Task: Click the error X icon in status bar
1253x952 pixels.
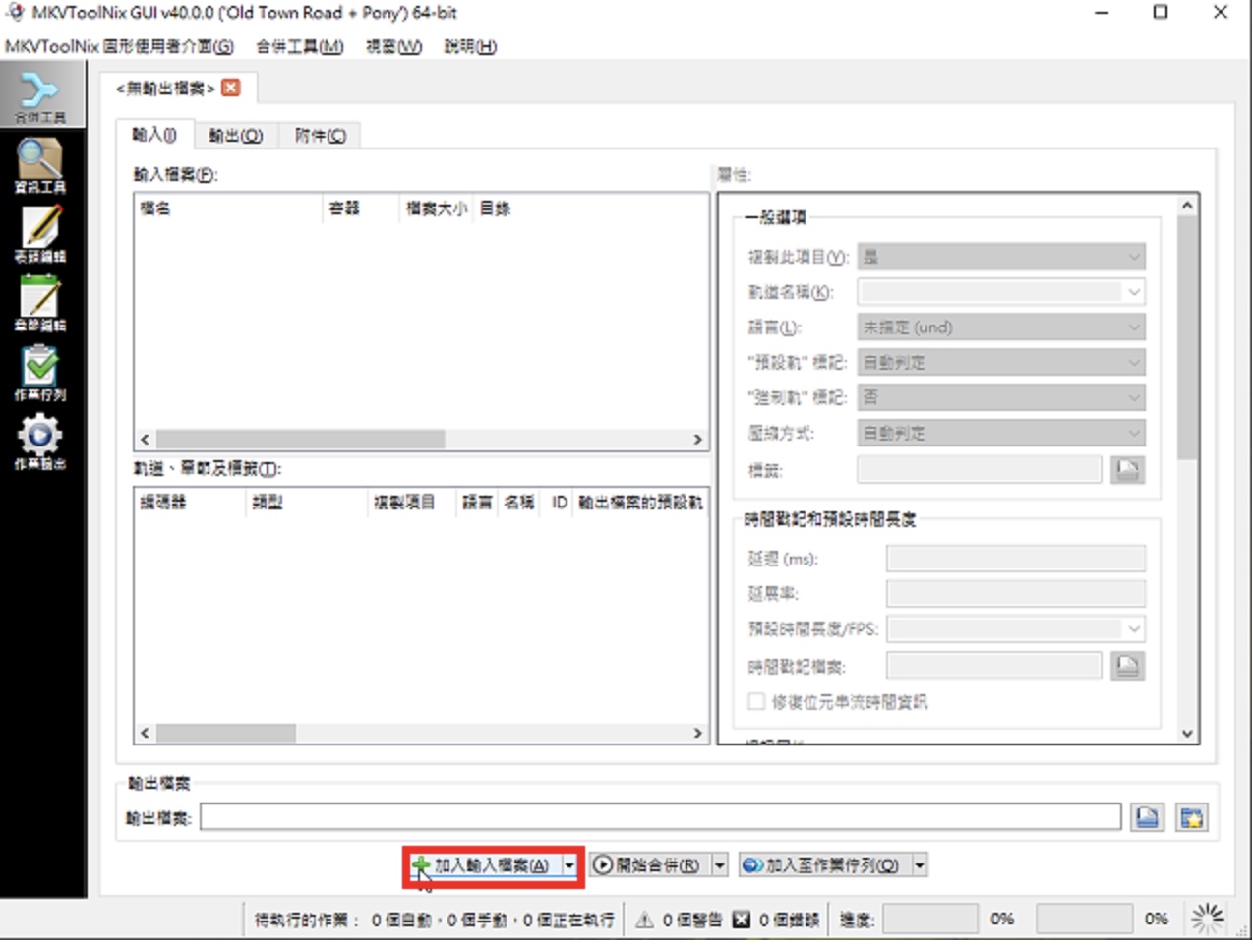Action: [x=741, y=920]
